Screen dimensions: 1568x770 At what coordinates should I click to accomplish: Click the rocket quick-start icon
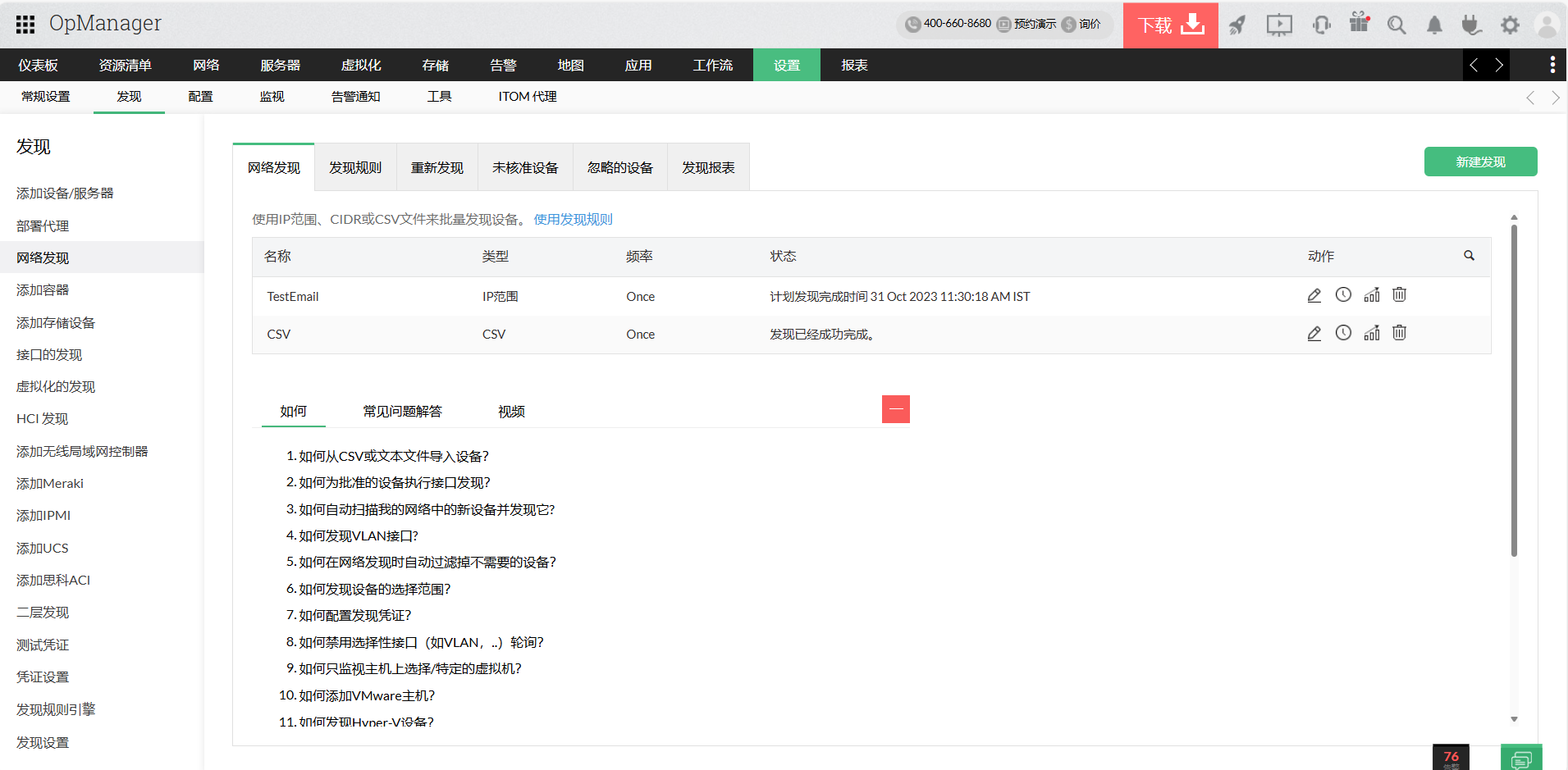(x=1237, y=25)
